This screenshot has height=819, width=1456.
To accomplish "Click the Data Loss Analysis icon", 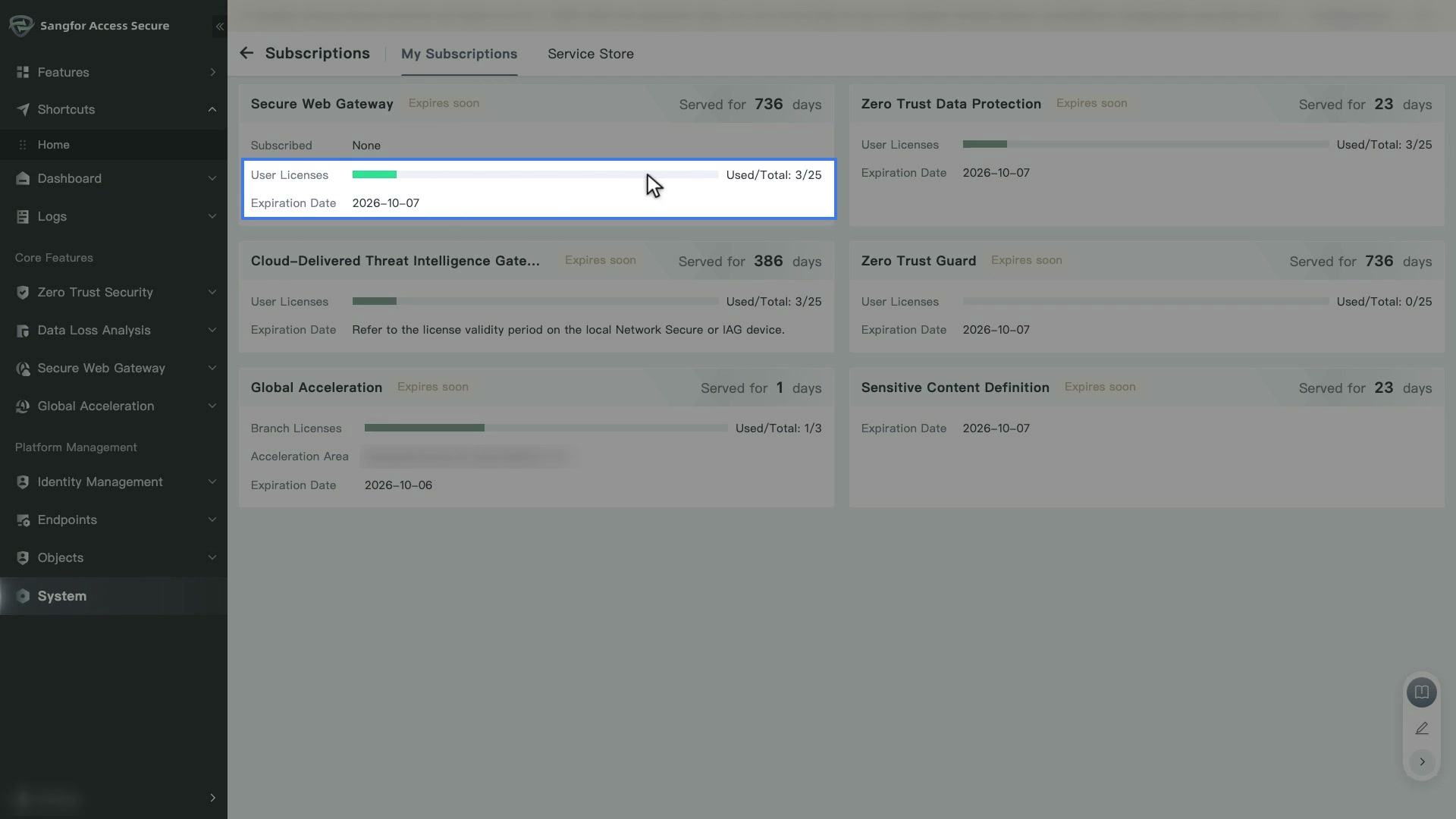I will click(23, 330).
